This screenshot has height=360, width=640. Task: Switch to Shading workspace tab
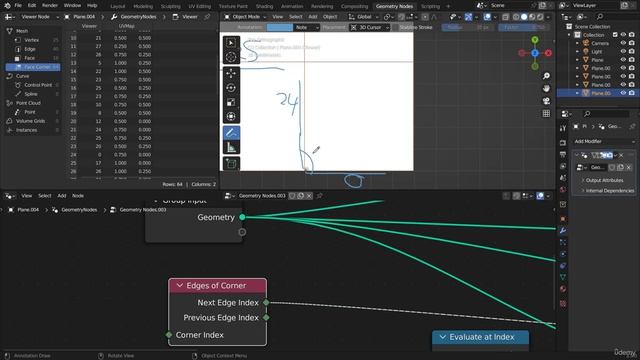click(264, 6)
